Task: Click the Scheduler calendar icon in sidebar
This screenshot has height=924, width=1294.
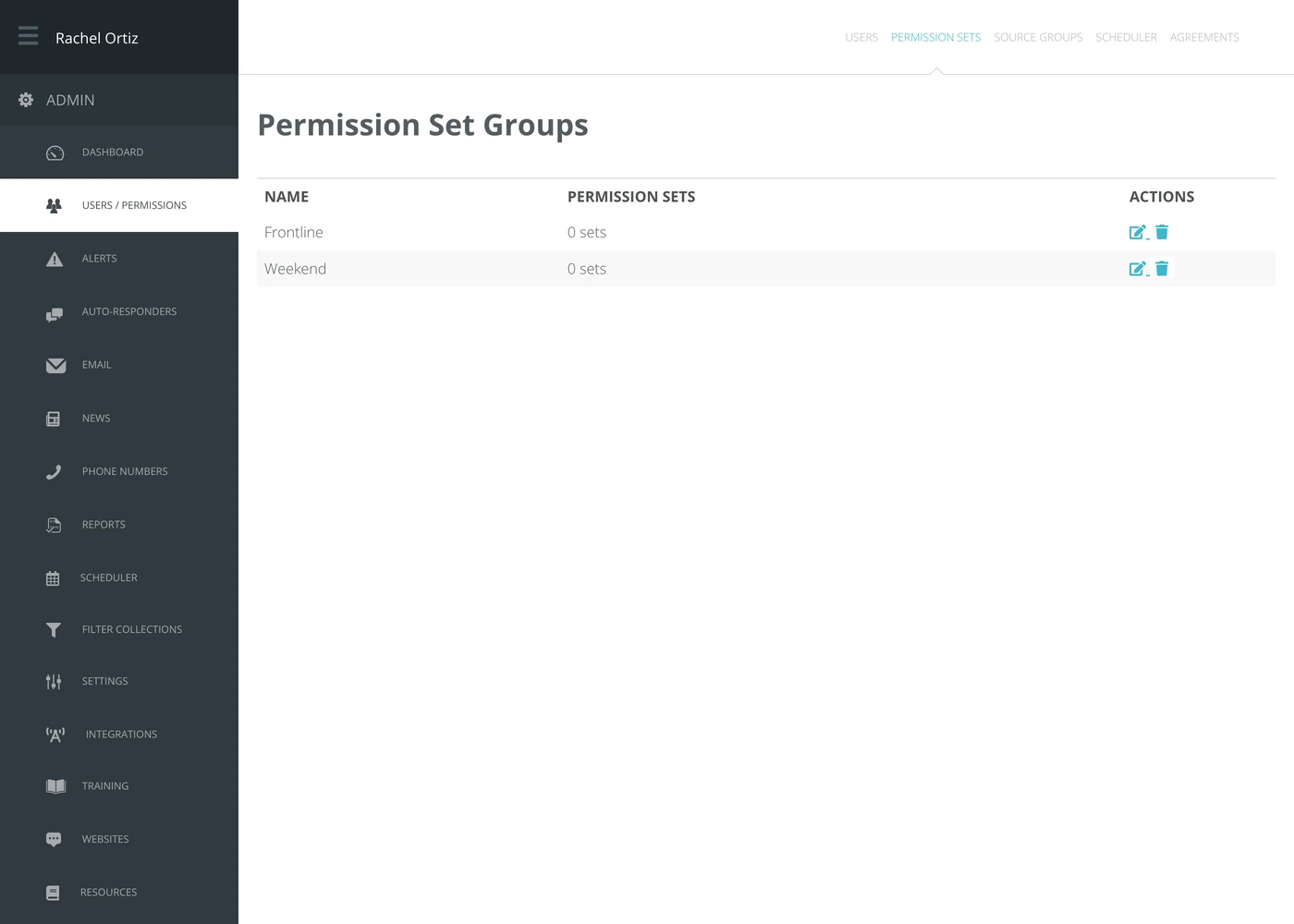Action: [x=53, y=578]
